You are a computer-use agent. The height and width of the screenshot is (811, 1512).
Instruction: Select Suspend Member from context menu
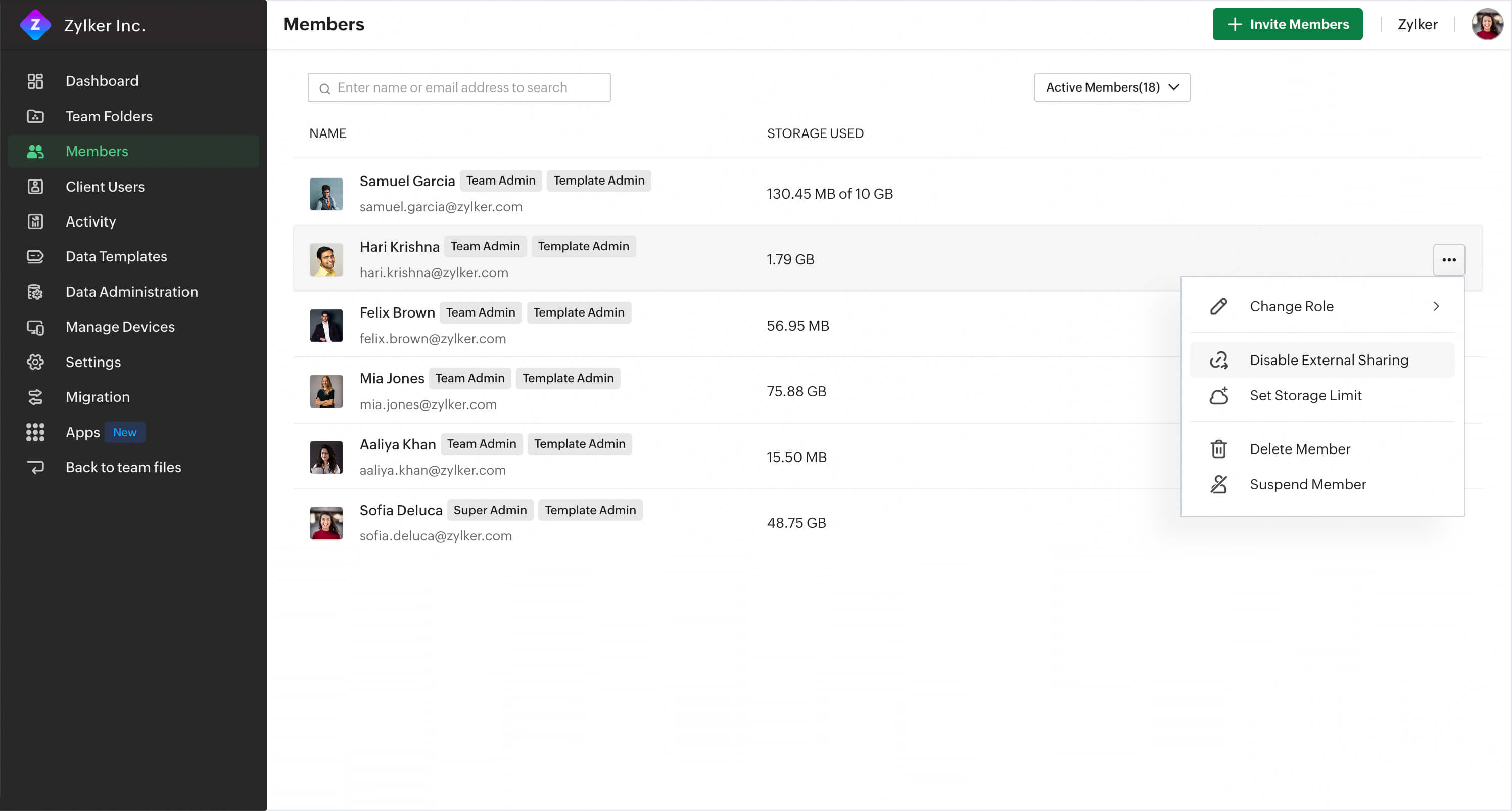pyautogui.click(x=1308, y=484)
